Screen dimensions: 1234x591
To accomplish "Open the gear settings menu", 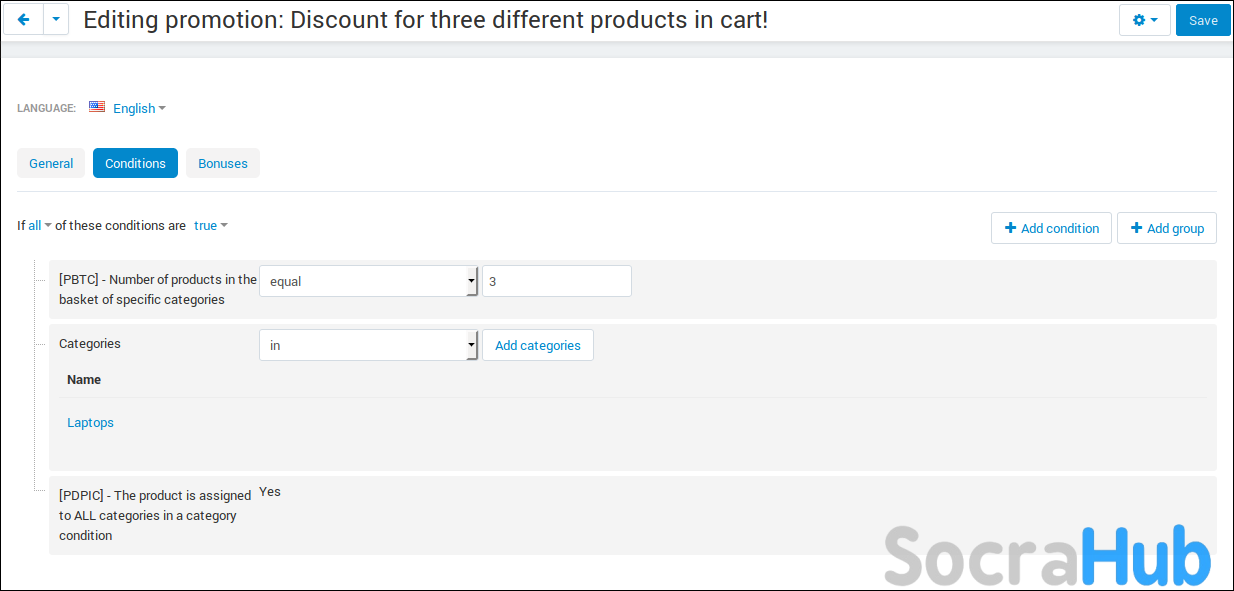I will tap(1144, 20).
